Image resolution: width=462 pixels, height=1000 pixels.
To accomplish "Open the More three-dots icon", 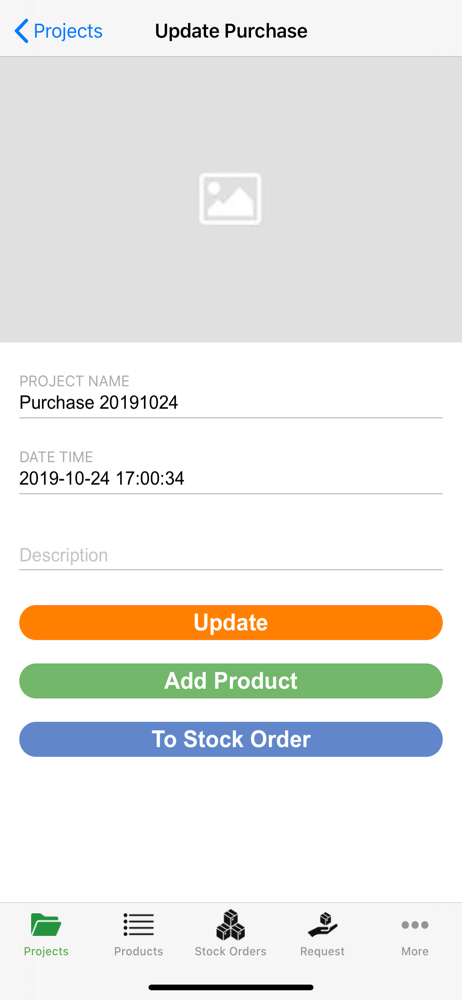I will (x=415, y=925).
